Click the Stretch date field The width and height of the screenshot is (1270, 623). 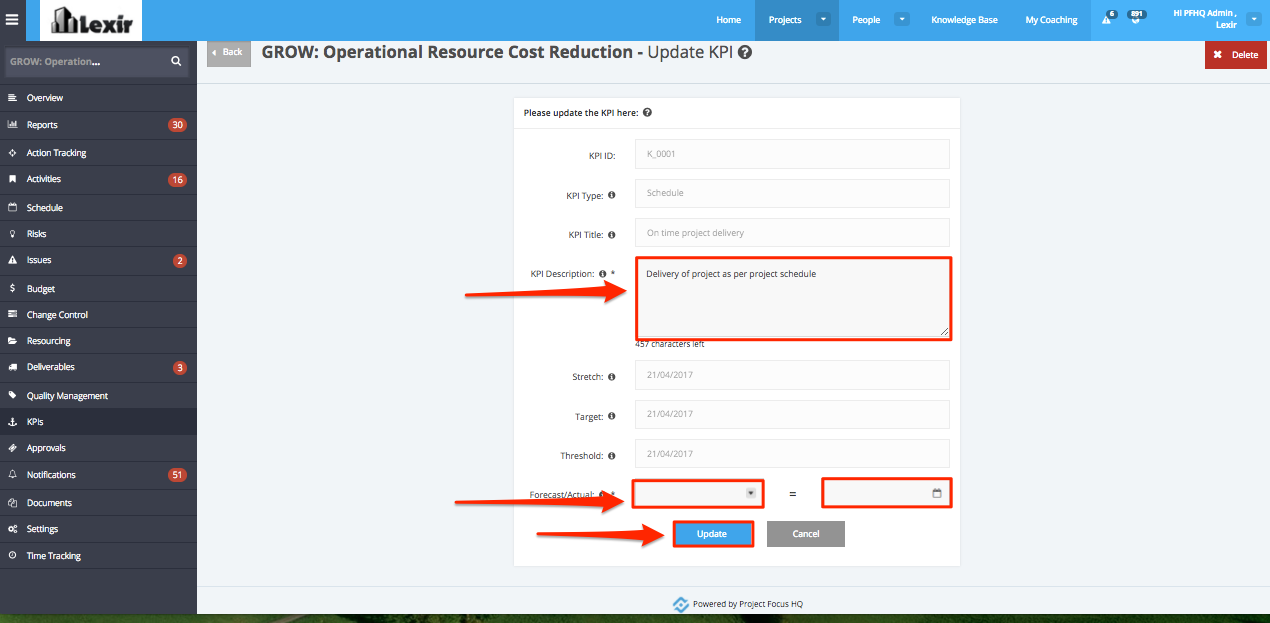point(792,375)
